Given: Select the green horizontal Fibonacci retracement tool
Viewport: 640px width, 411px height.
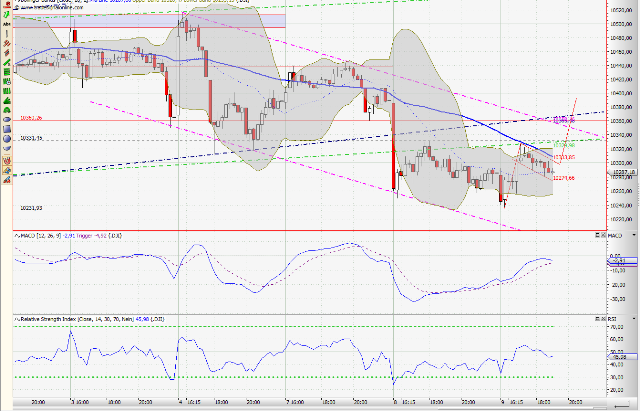Looking at the screenshot, I should pyautogui.click(x=7, y=72).
